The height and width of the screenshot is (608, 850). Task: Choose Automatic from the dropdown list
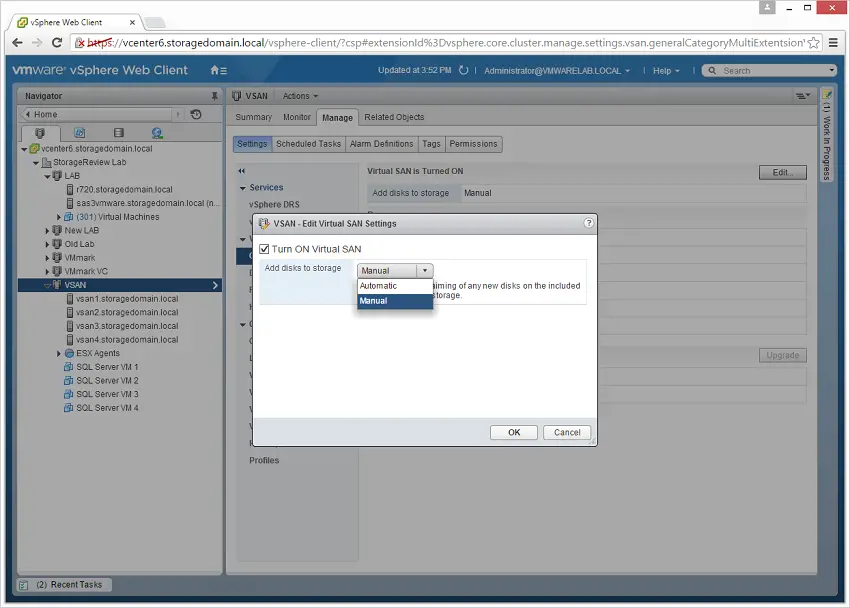tap(395, 286)
